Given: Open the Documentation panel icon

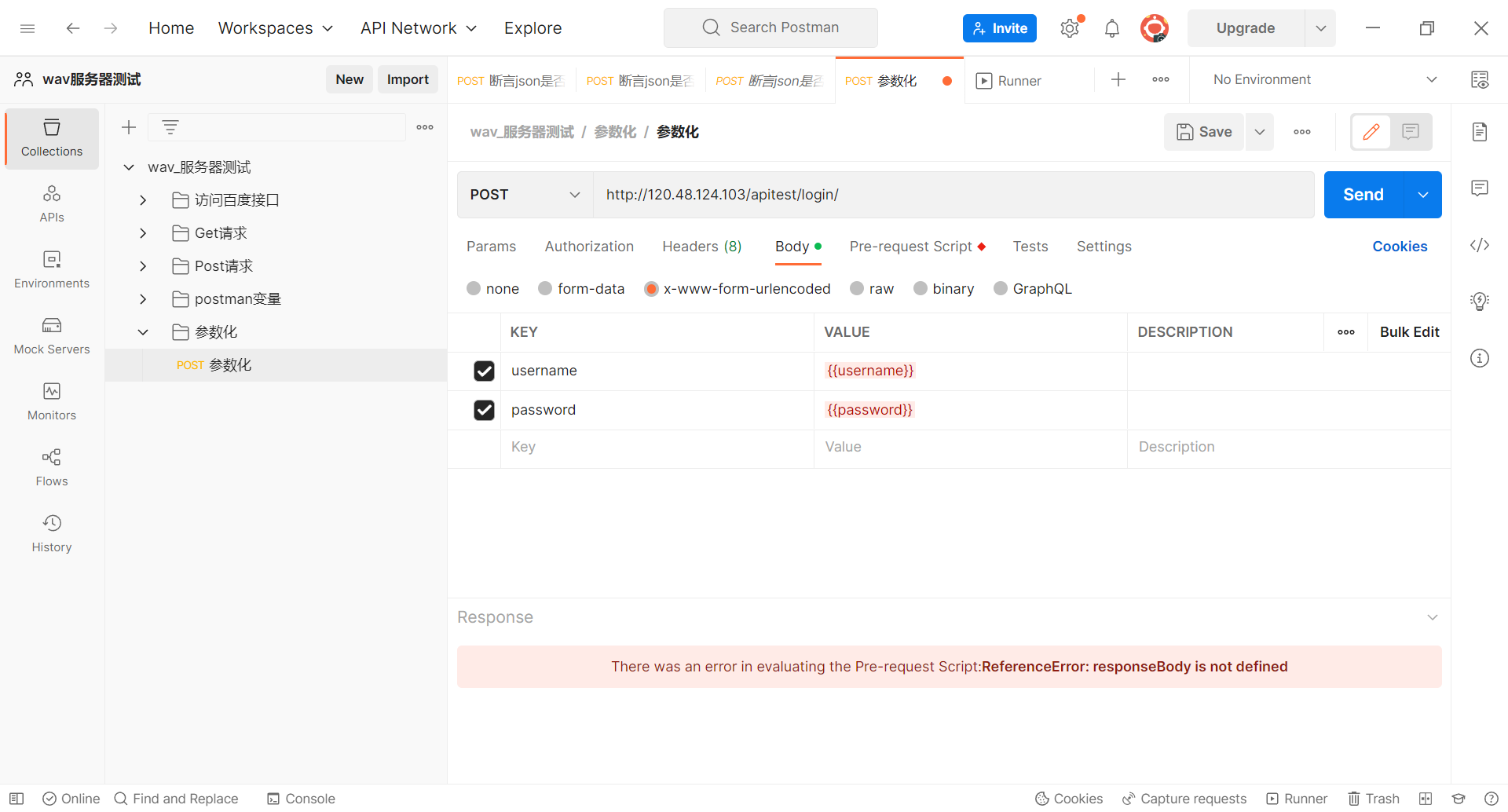Looking at the screenshot, I should [1480, 132].
